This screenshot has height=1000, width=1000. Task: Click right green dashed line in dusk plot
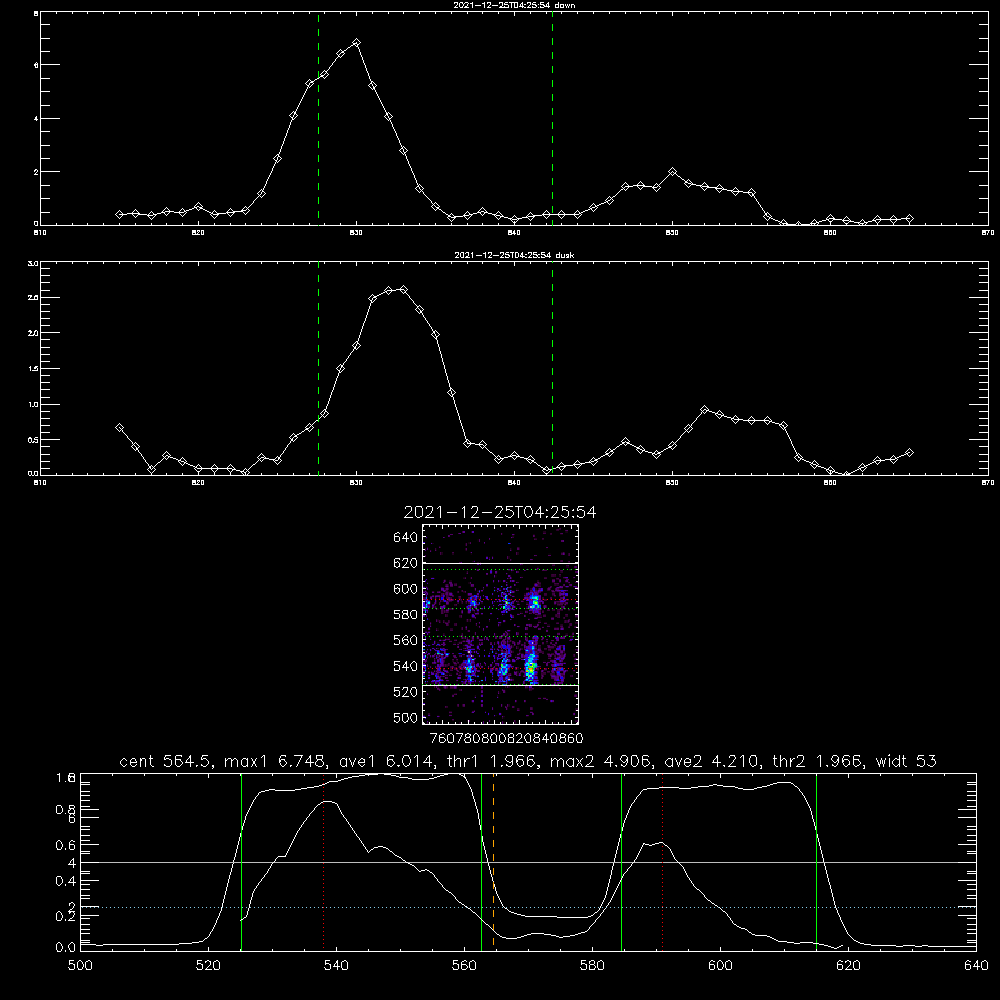[552, 368]
